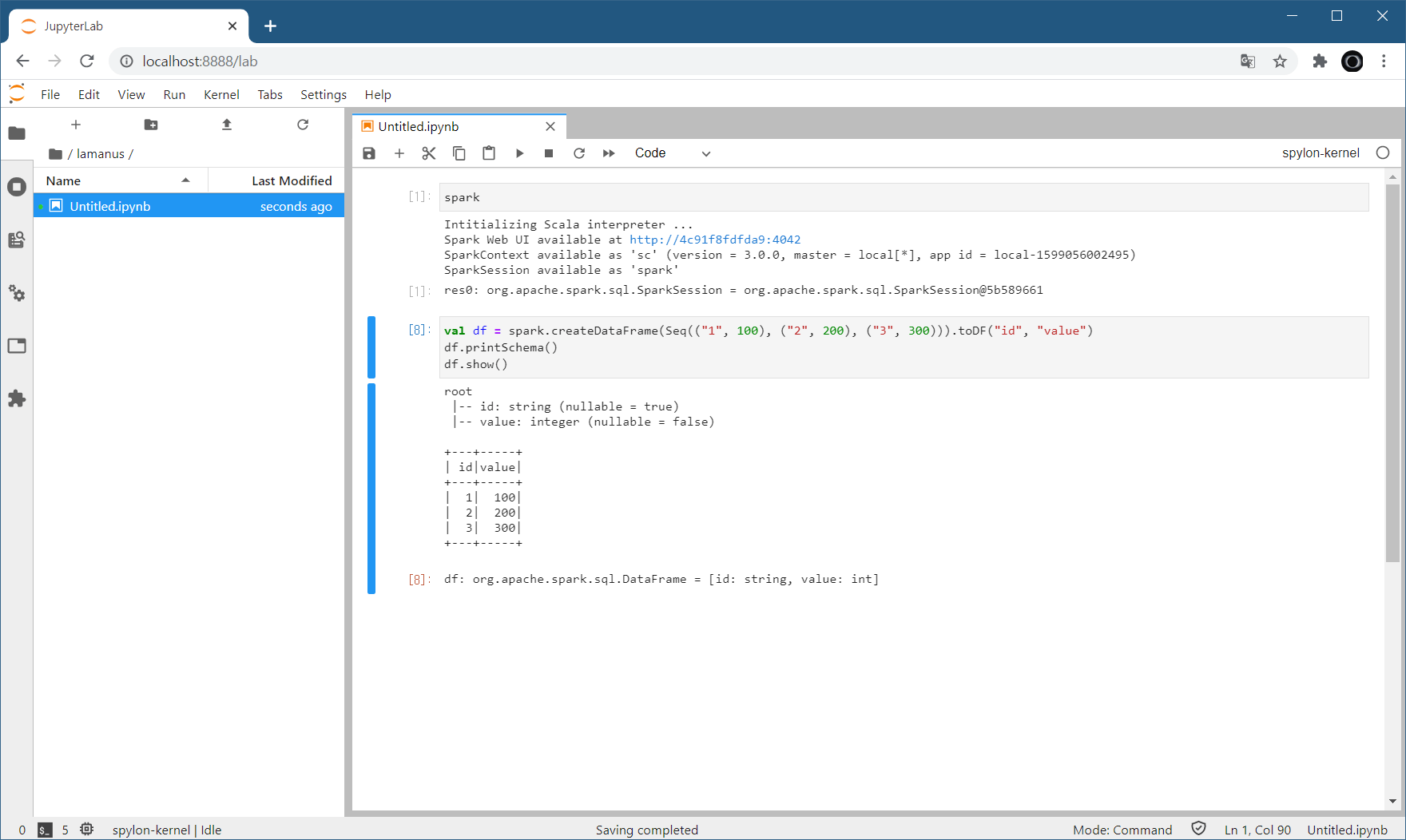Upload files in the file browser

[227, 125]
